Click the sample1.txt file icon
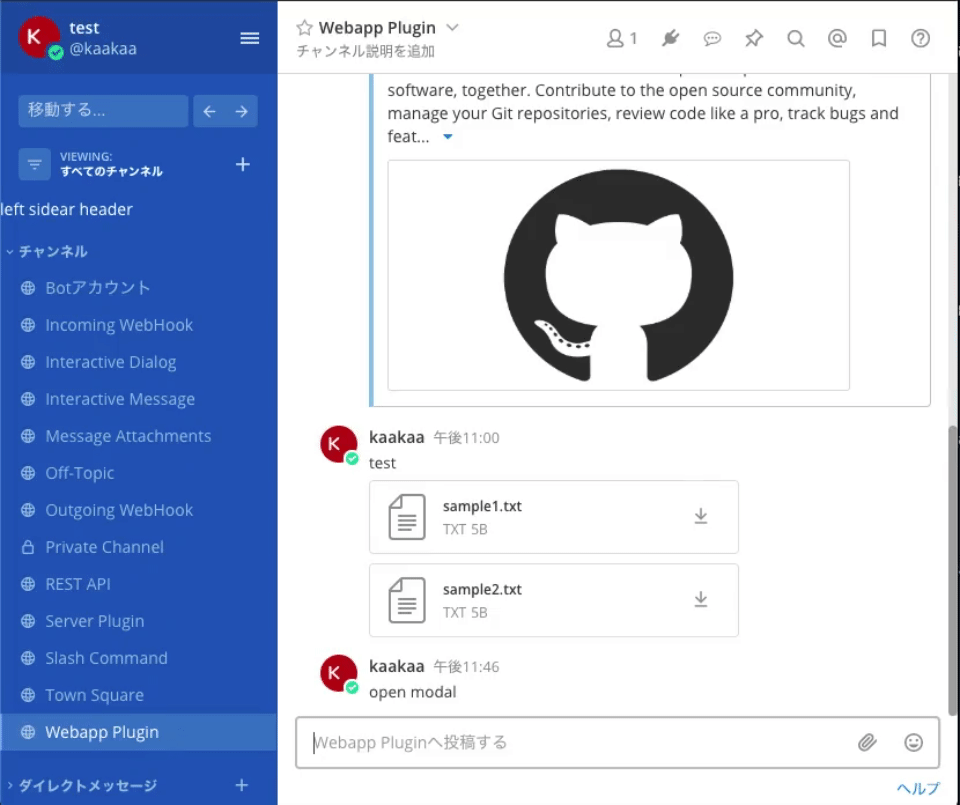Image resolution: width=960 pixels, height=805 pixels. click(407, 517)
